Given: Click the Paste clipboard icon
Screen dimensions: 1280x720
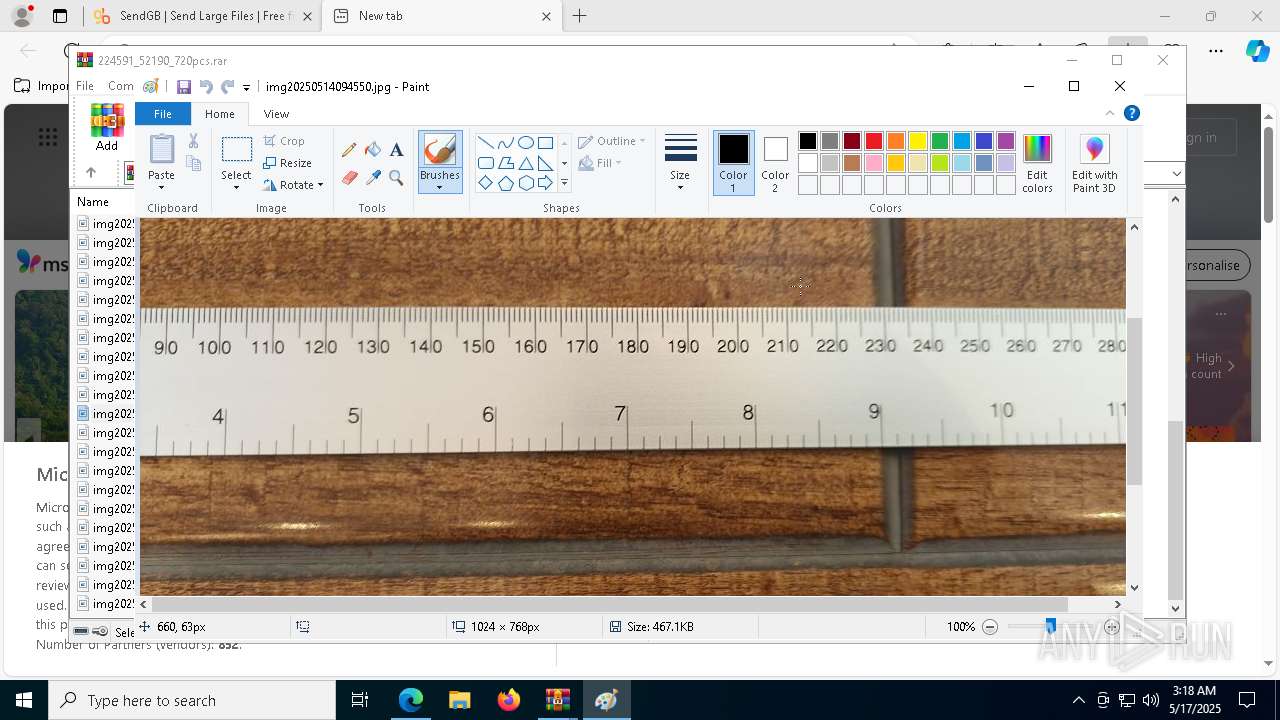Looking at the screenshot, I should tap(161, 150).
